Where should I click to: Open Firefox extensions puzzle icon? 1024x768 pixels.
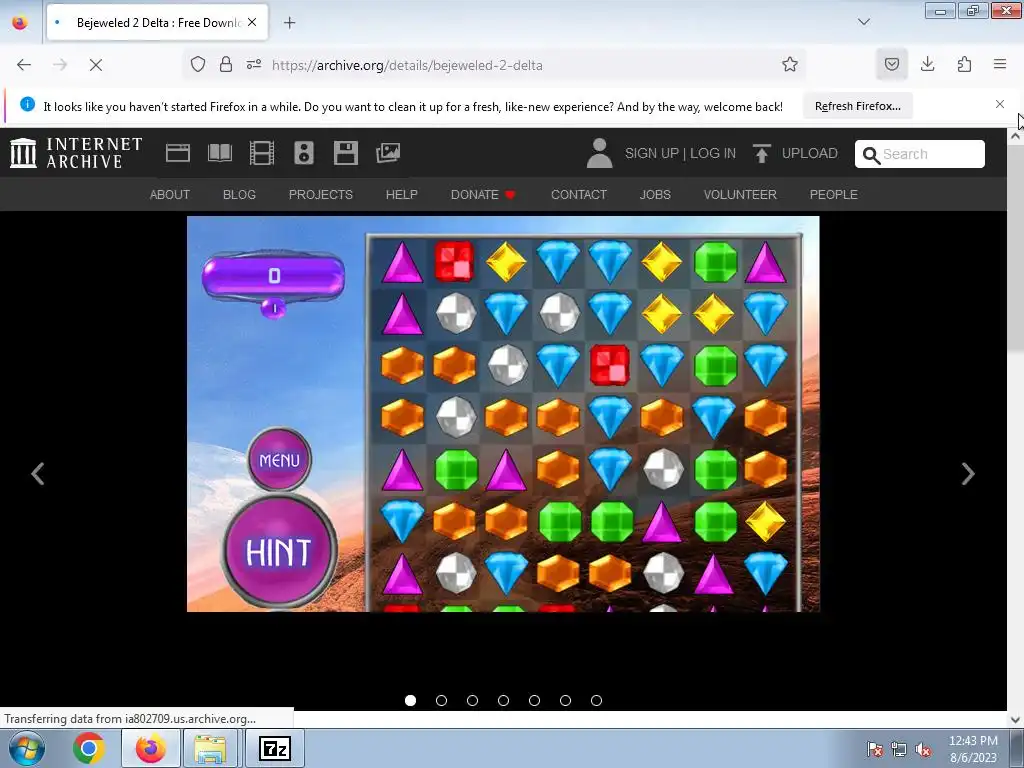(x=964, y=65)
